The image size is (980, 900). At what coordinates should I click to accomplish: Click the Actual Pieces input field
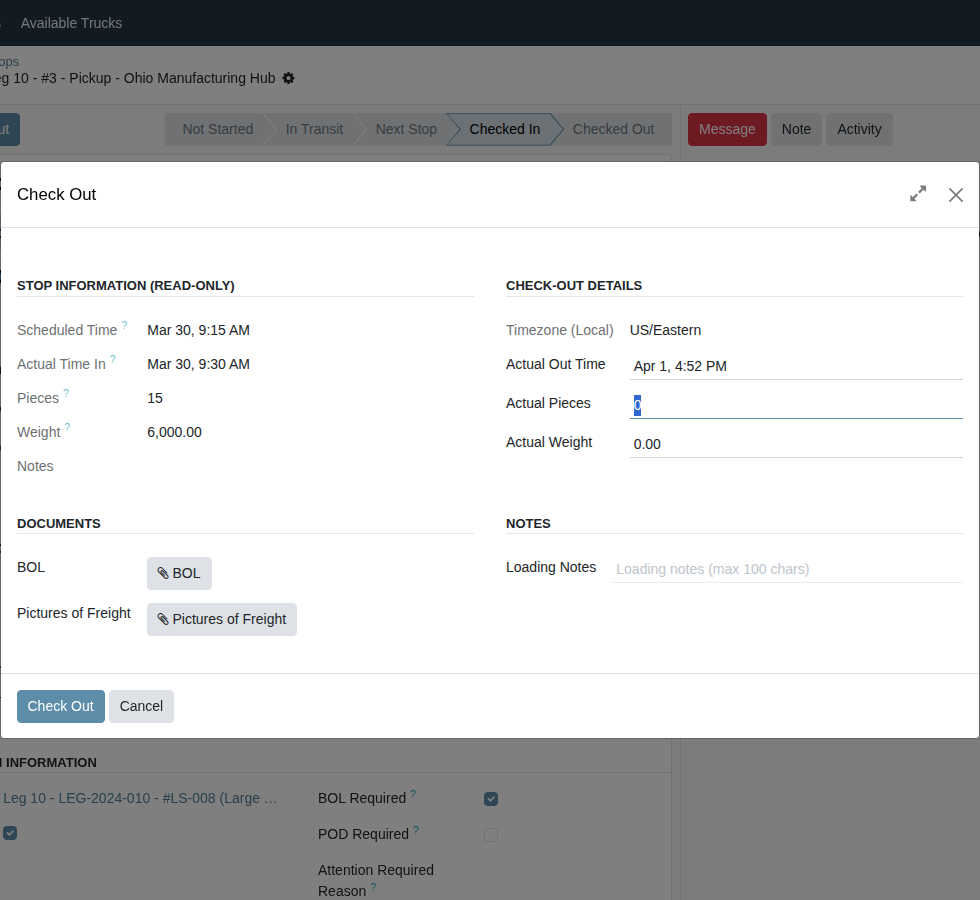tap(796, 405)
